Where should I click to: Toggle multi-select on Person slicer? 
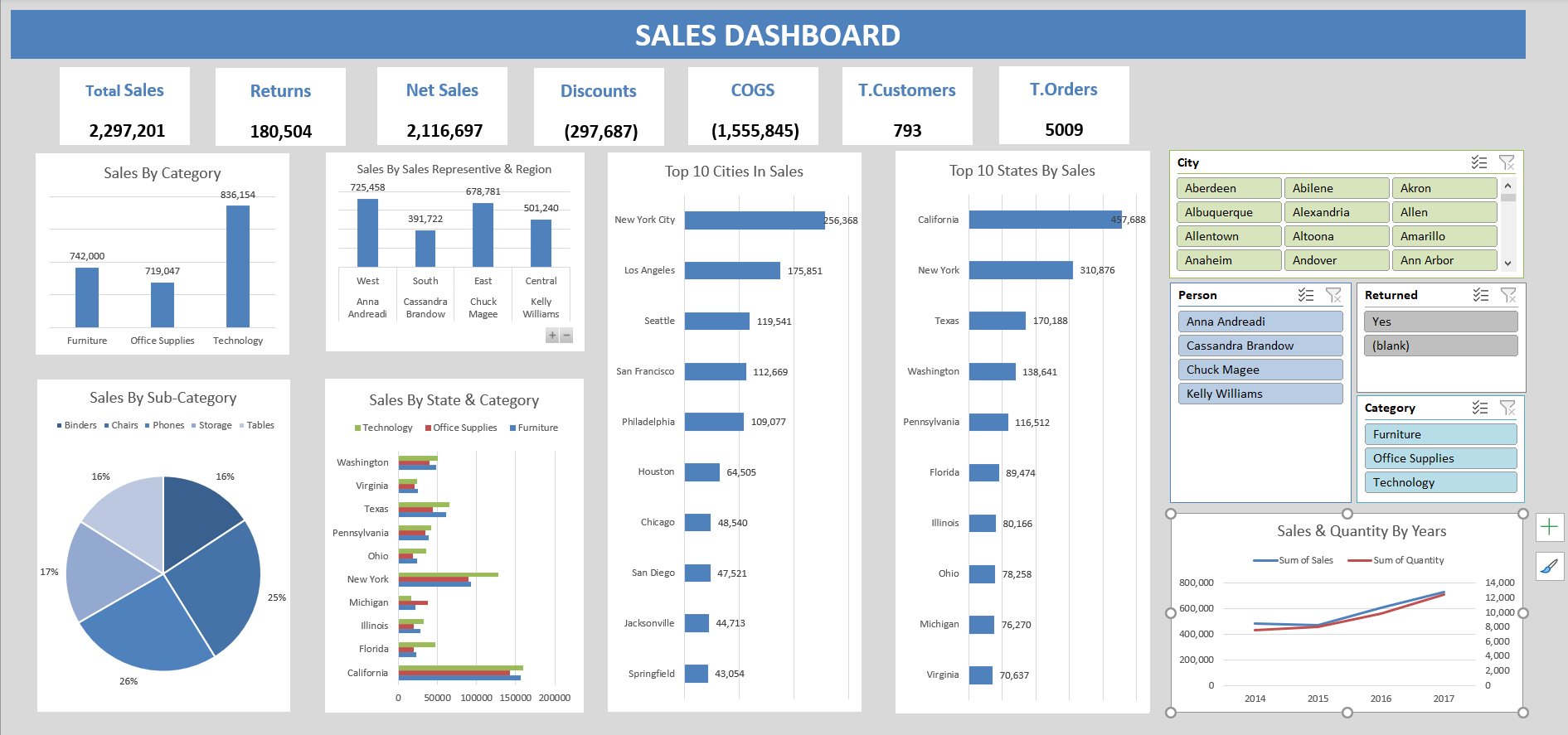point(1306,295)
